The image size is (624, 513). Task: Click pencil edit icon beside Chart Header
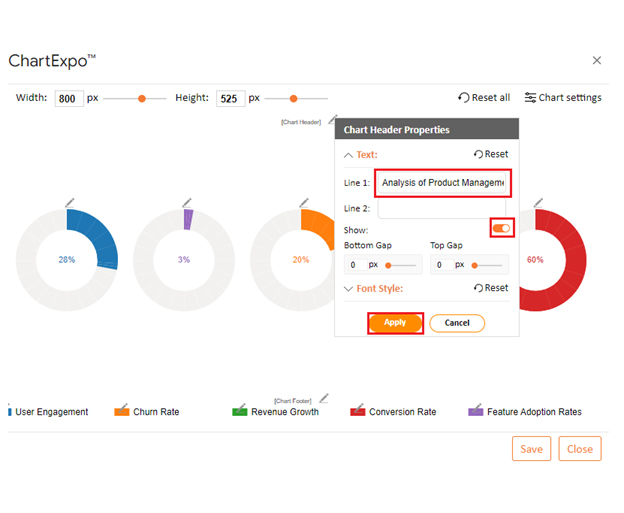point(332,119)
